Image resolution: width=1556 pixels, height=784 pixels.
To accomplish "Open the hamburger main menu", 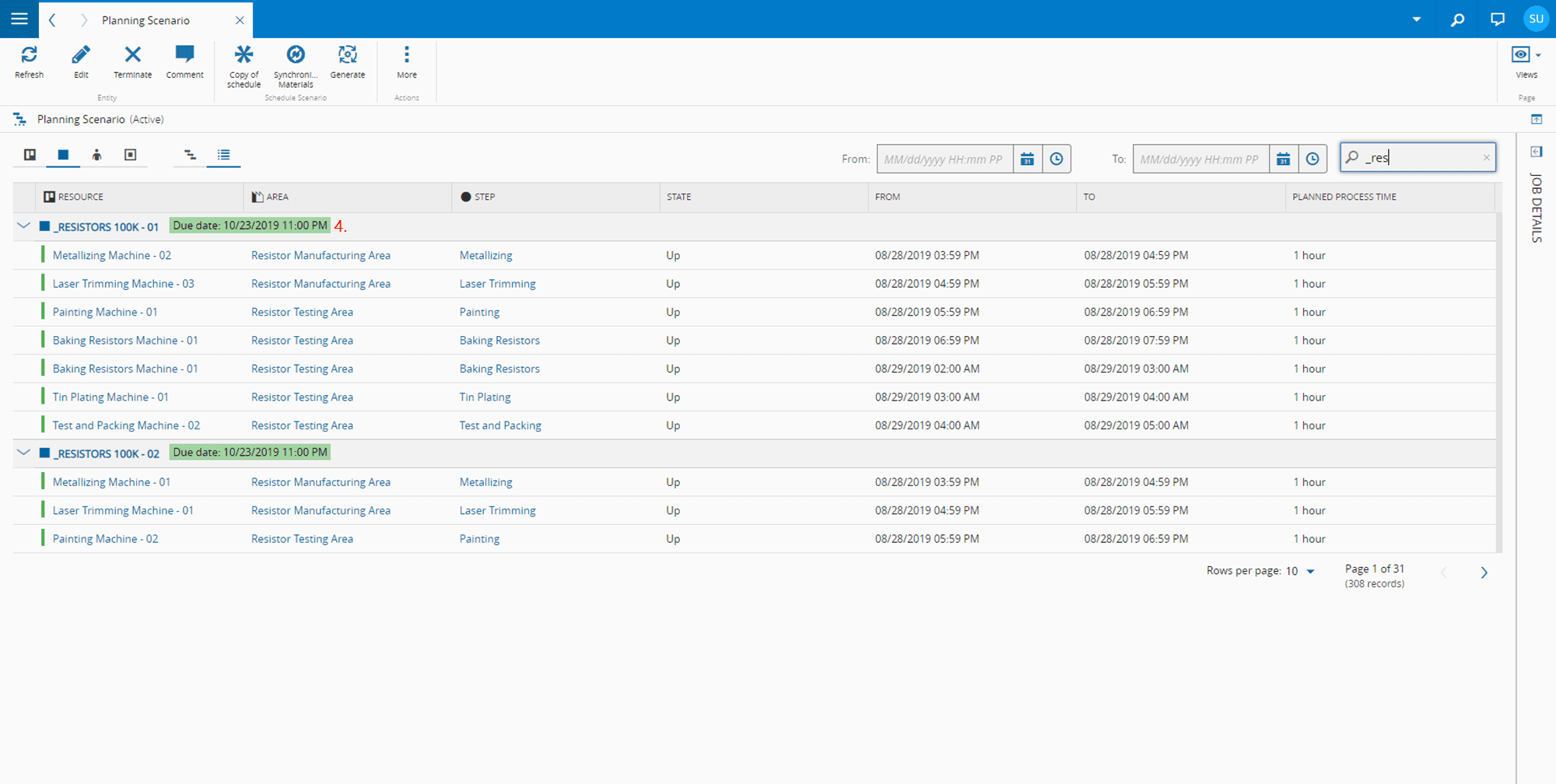I will pyautogui.click(x=19, y=19).
